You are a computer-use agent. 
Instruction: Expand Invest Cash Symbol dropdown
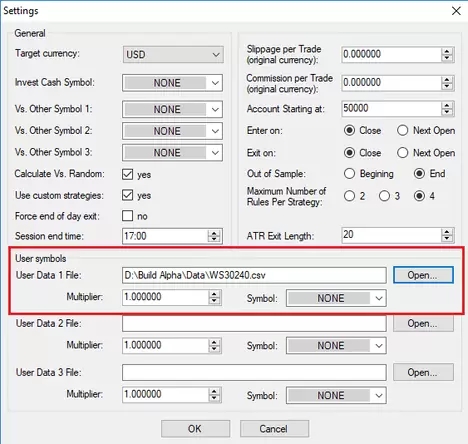click(172, 83)
